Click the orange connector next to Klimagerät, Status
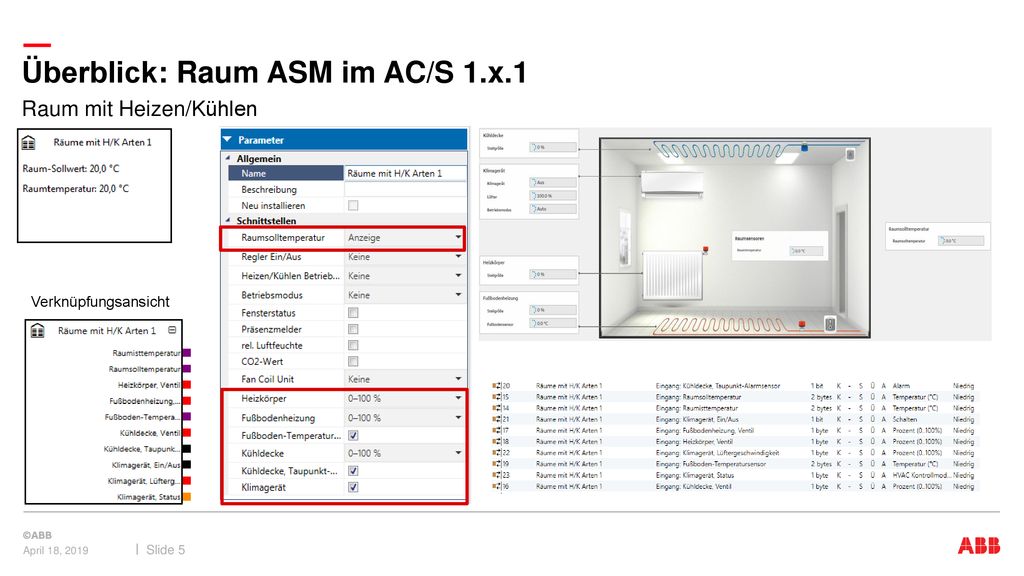Screen dimensions: 1024x576 [x=187, y=497]
